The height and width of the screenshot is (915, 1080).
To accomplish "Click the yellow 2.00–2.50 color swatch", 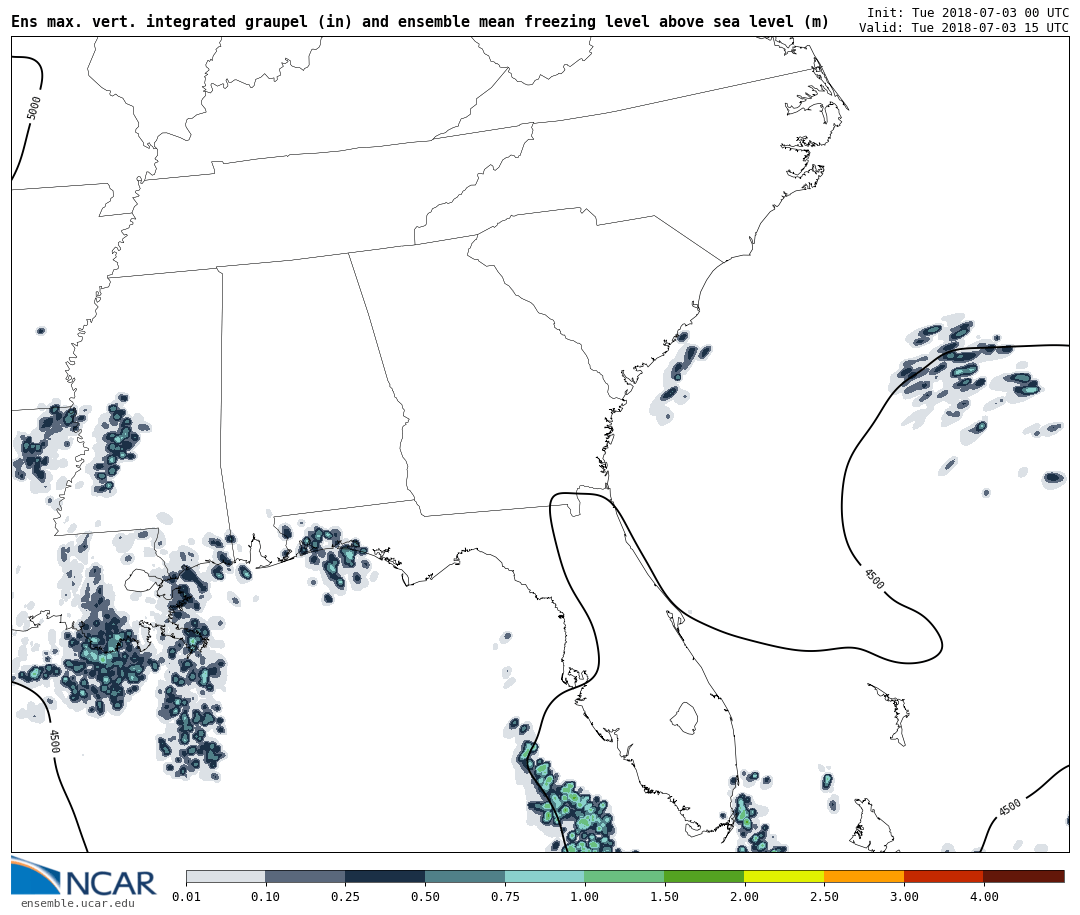I will pyautogui.click(x=784, y=876).
